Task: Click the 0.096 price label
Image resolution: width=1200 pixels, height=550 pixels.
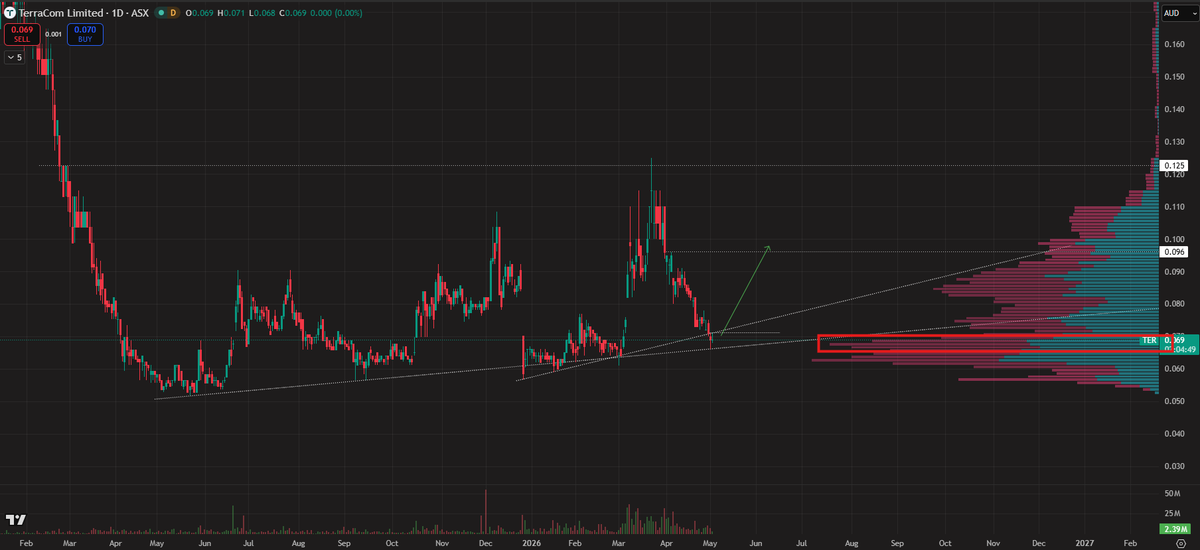Action: pyautogui.click(x=1175, y=252)
